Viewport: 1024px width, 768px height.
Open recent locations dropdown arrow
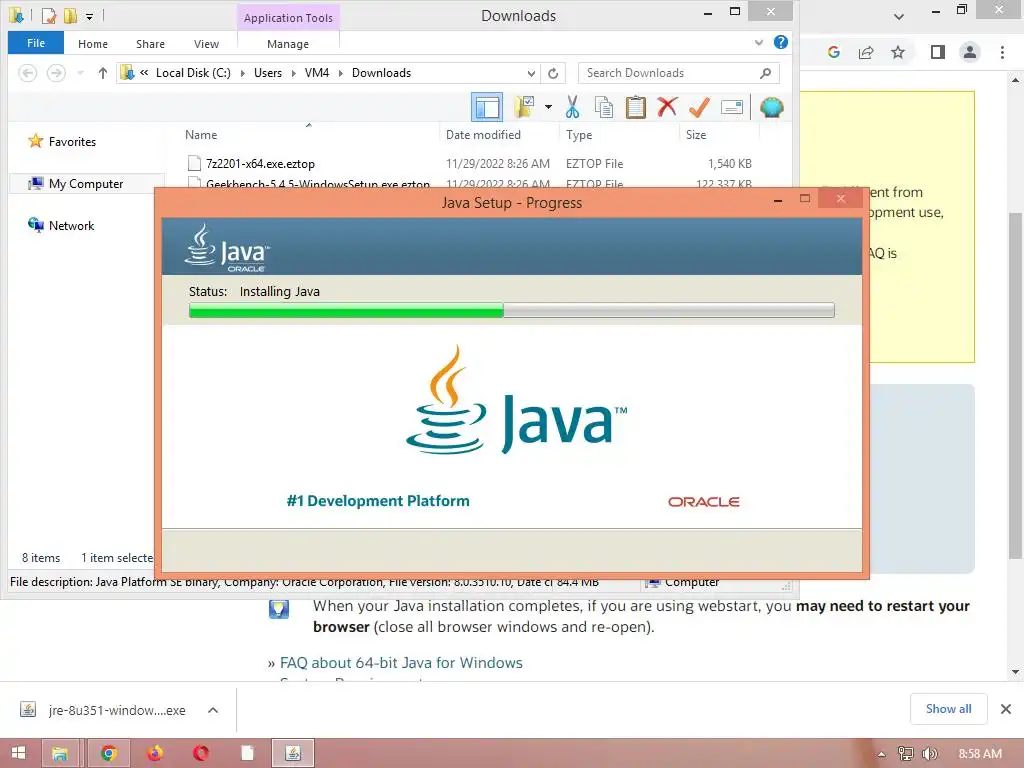80,73
